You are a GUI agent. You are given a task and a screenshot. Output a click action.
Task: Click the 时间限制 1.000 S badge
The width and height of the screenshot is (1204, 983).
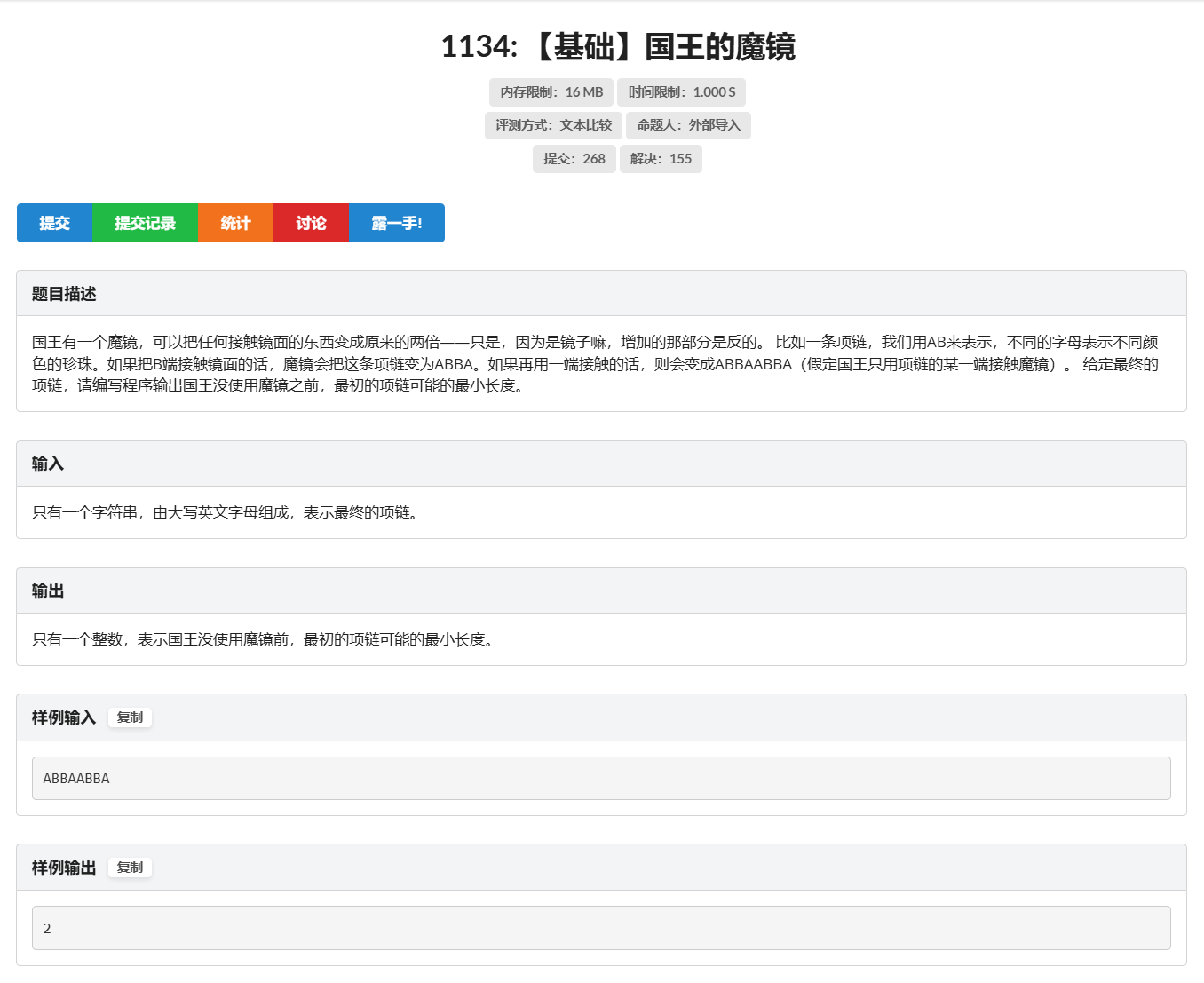(x=681, y=91)
